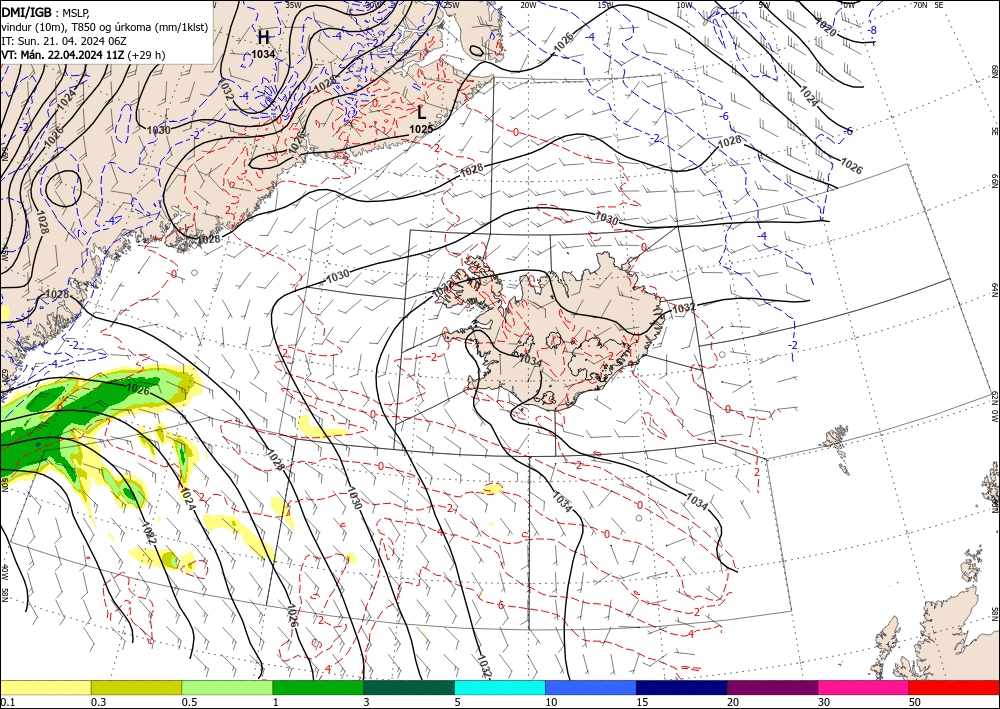Click the blue "-8" temperature label
Screen dimensions: 1000x709
pos(872,30)
